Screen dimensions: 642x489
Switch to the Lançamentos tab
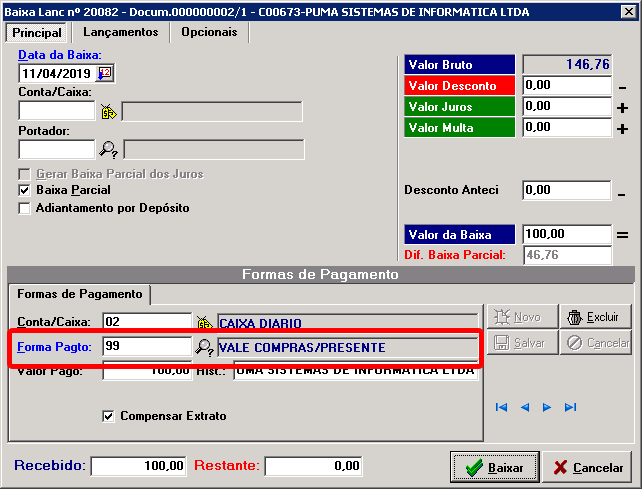(120, 32)
